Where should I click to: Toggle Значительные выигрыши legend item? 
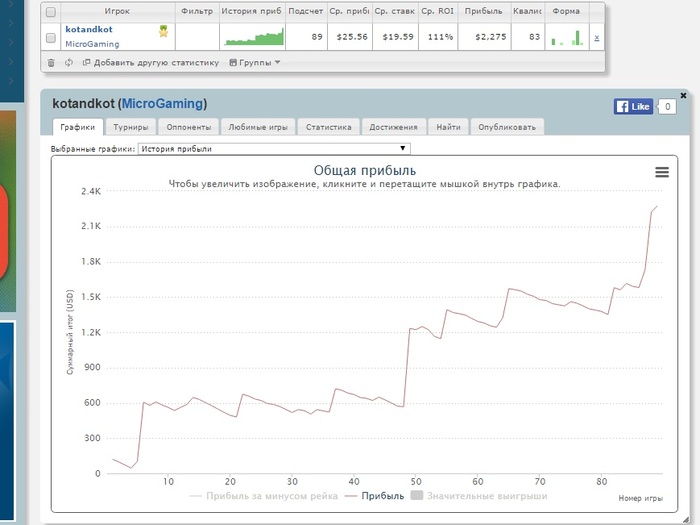click(479, 496)
